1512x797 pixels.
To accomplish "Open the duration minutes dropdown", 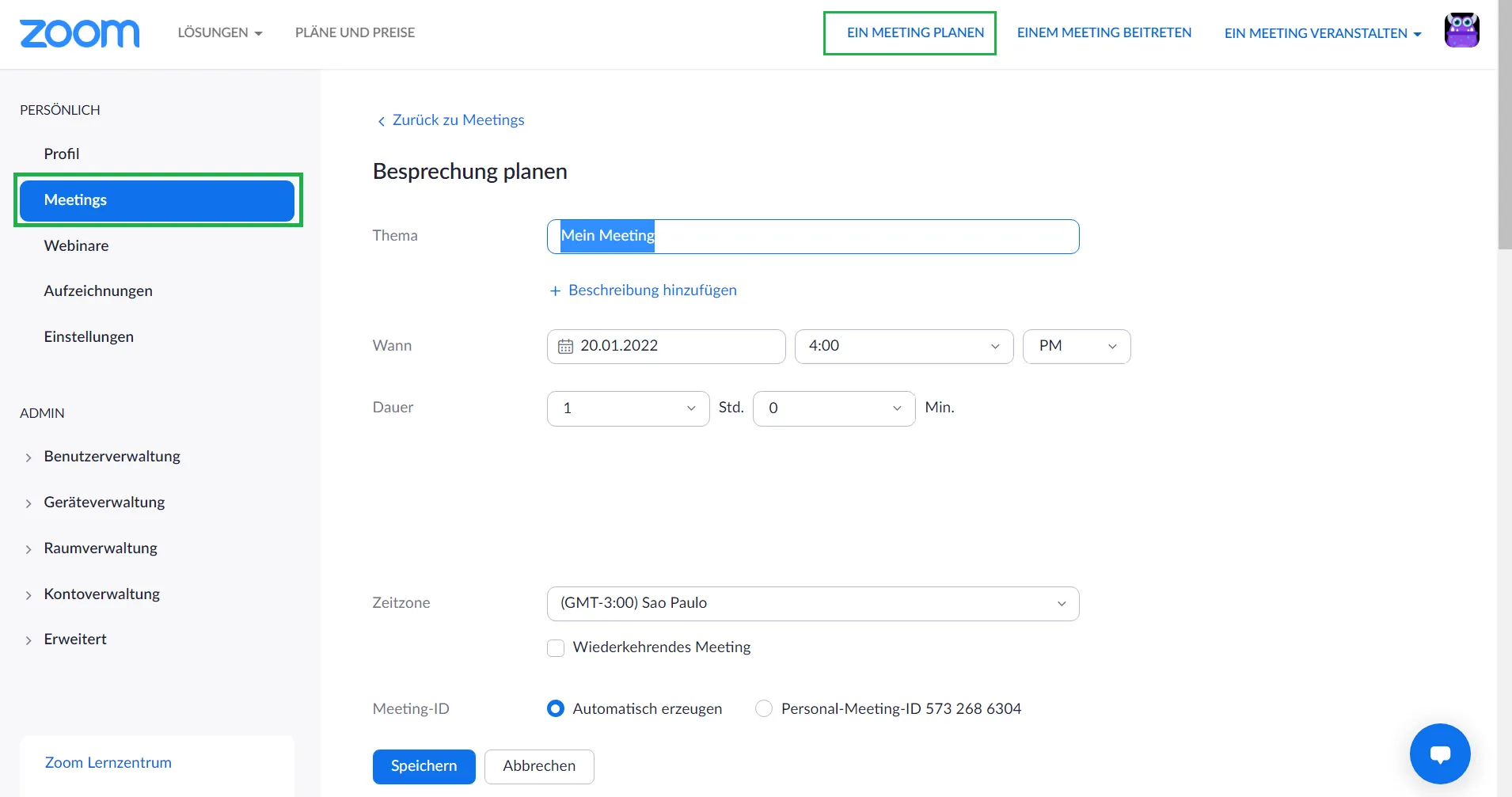I will (834, 408).
